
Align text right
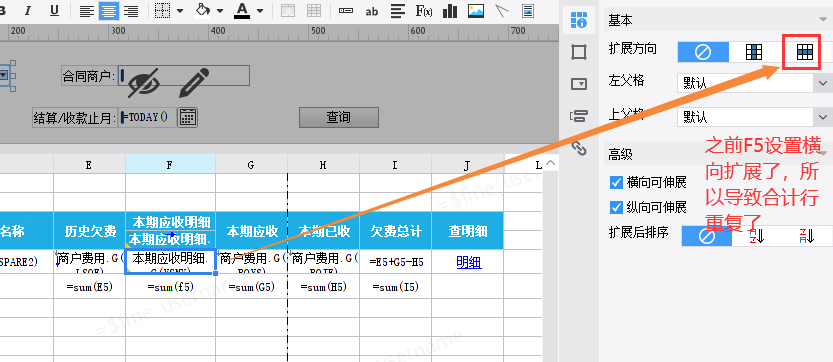click(x=131, y=11)
